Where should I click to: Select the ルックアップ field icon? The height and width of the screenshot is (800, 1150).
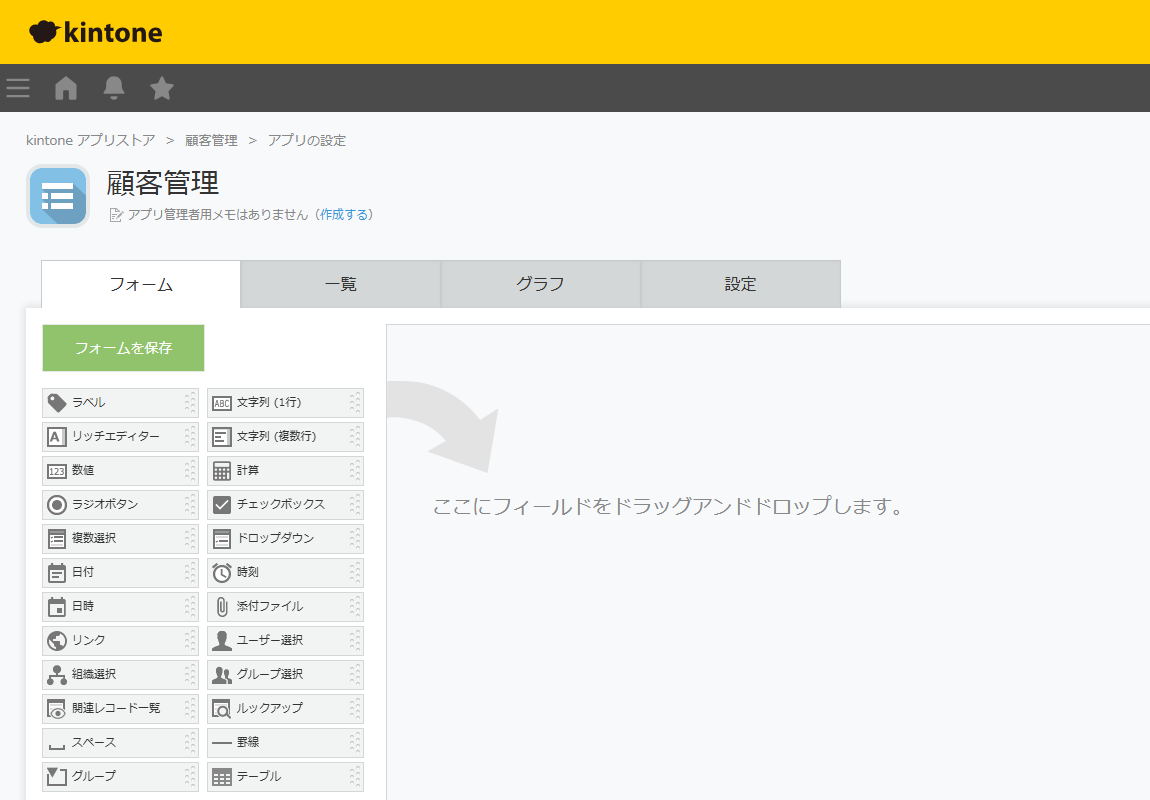tap(221, 709)
